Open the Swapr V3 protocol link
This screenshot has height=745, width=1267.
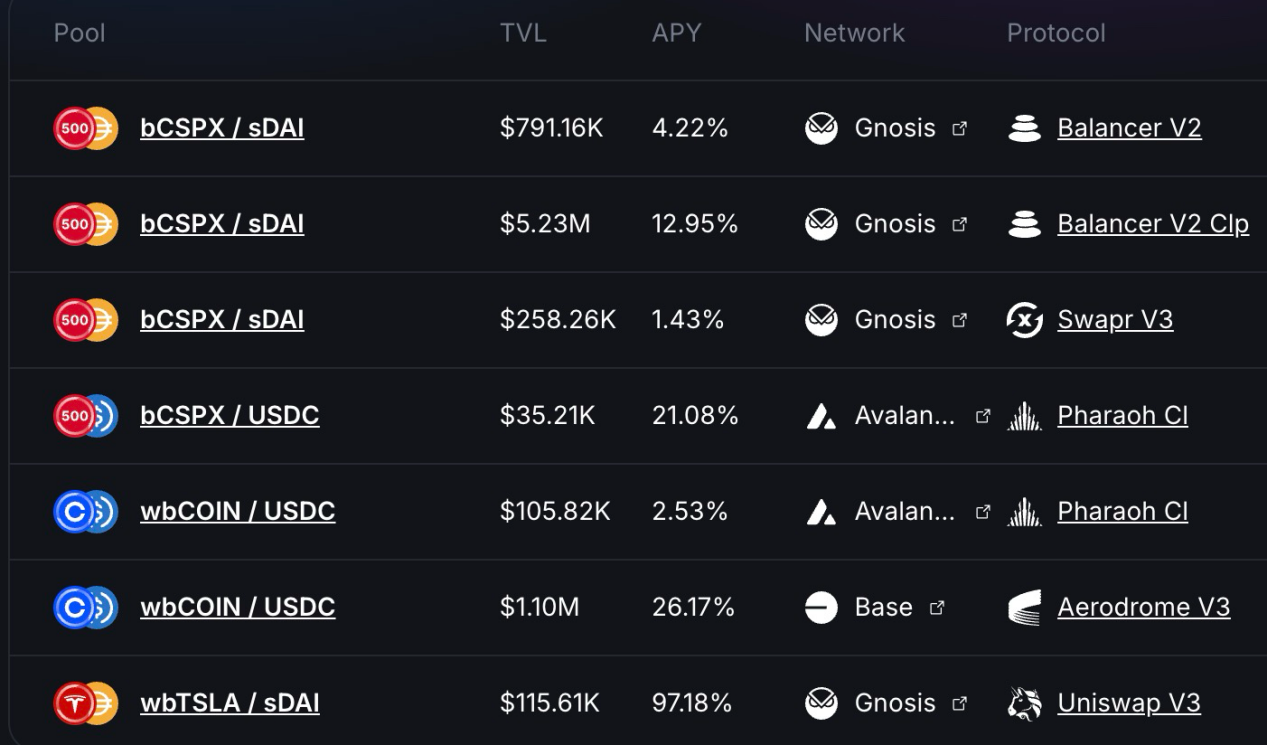[x=1115, y=320]
